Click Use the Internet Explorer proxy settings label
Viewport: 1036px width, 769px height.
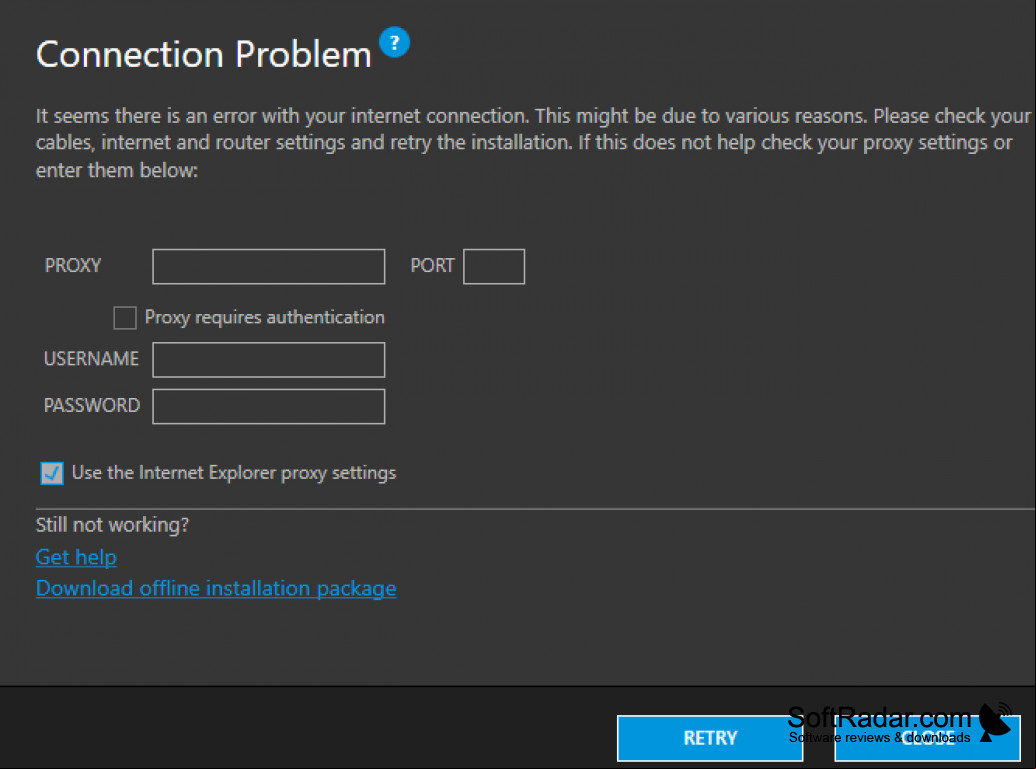click(234, 473)
